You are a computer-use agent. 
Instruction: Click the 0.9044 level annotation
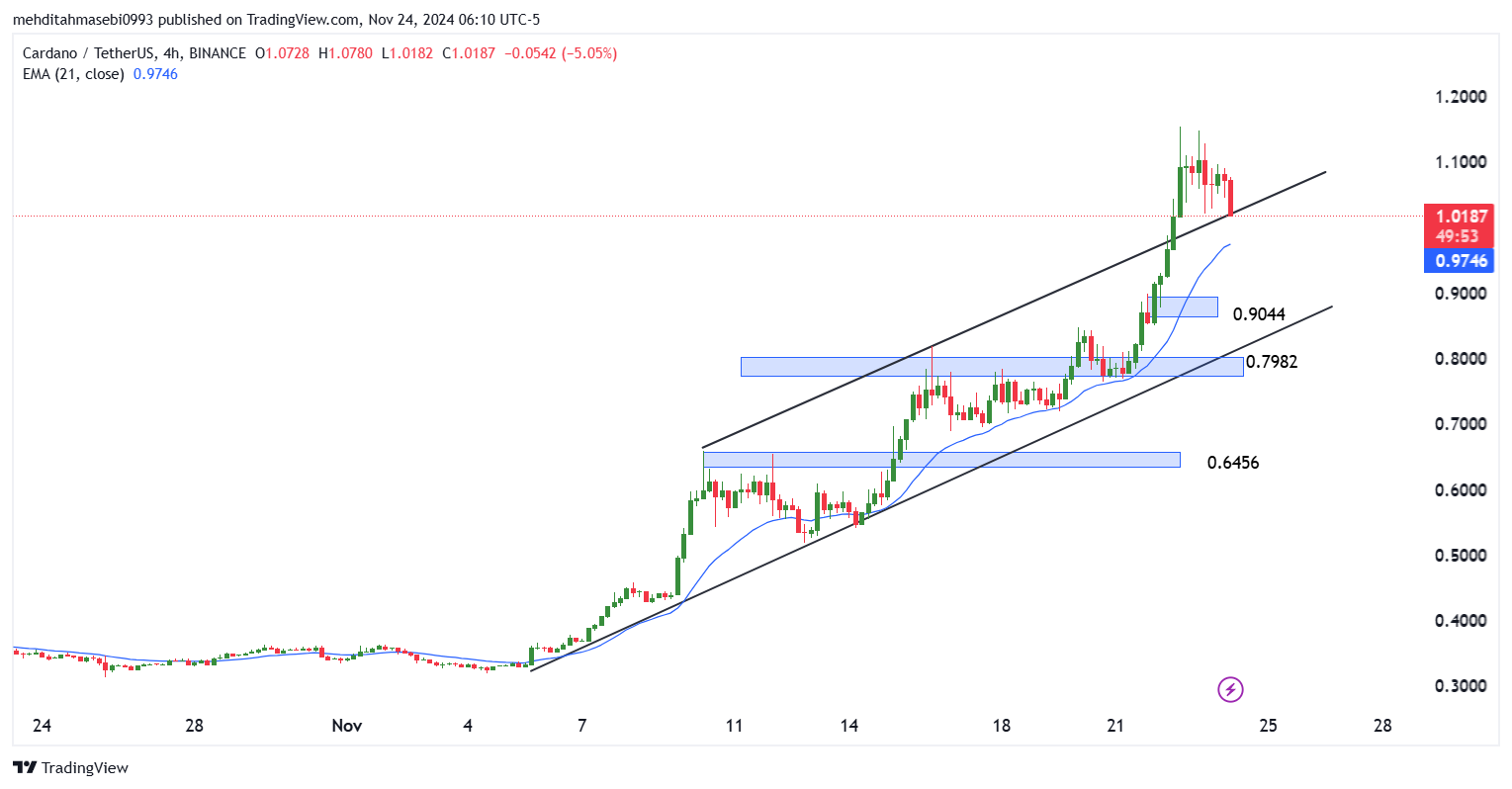pyautogui.click(x=1259, y=314)
